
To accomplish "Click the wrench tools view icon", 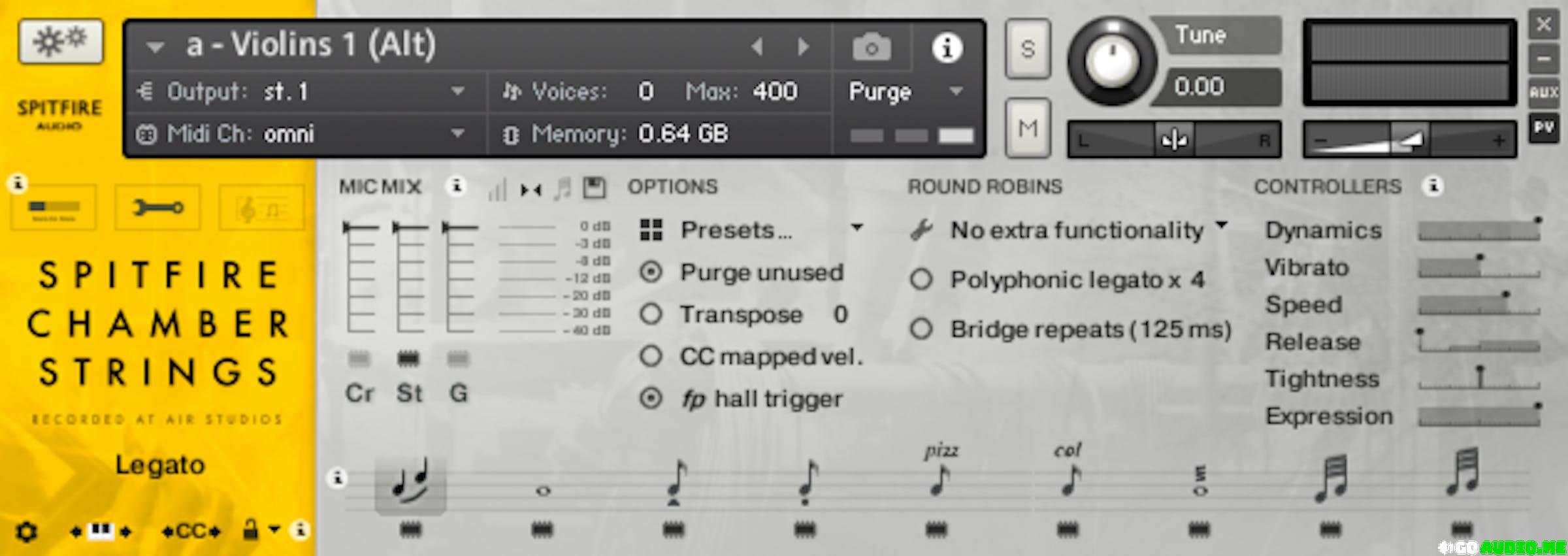I will point(157,208).
